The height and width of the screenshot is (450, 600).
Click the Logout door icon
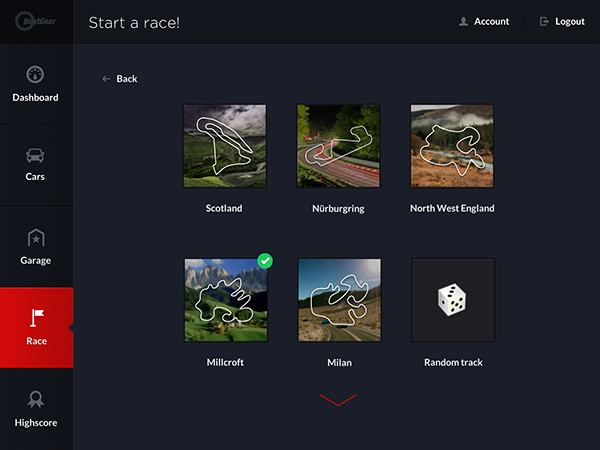click(x=544, y=21)
